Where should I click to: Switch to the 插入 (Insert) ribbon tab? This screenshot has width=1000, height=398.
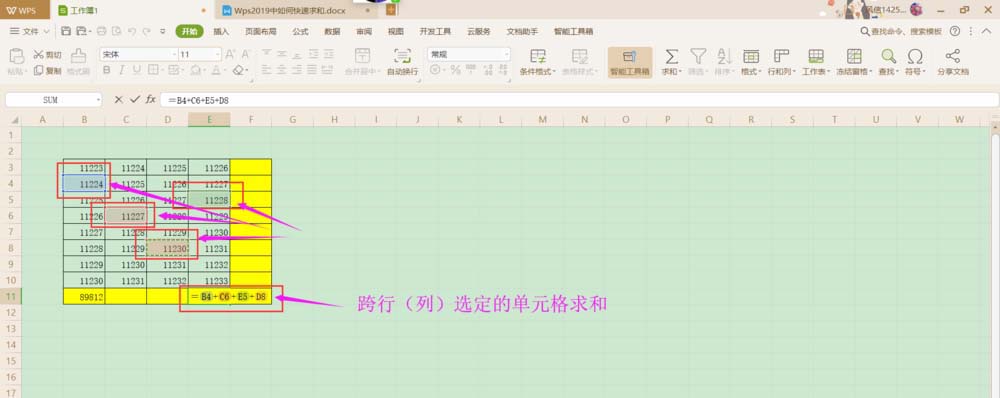pos(221,31)
